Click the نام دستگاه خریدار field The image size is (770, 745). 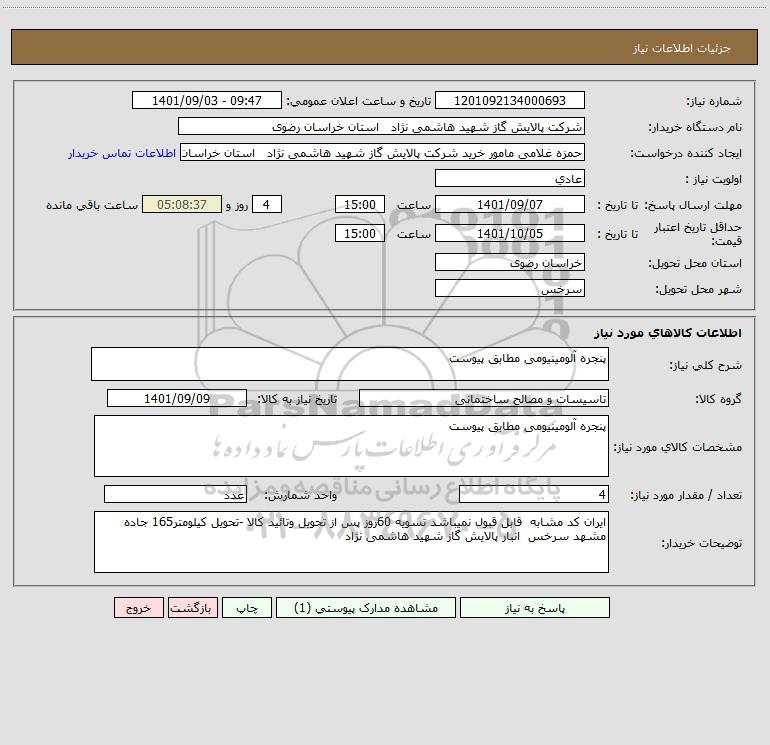click(381, 126)
